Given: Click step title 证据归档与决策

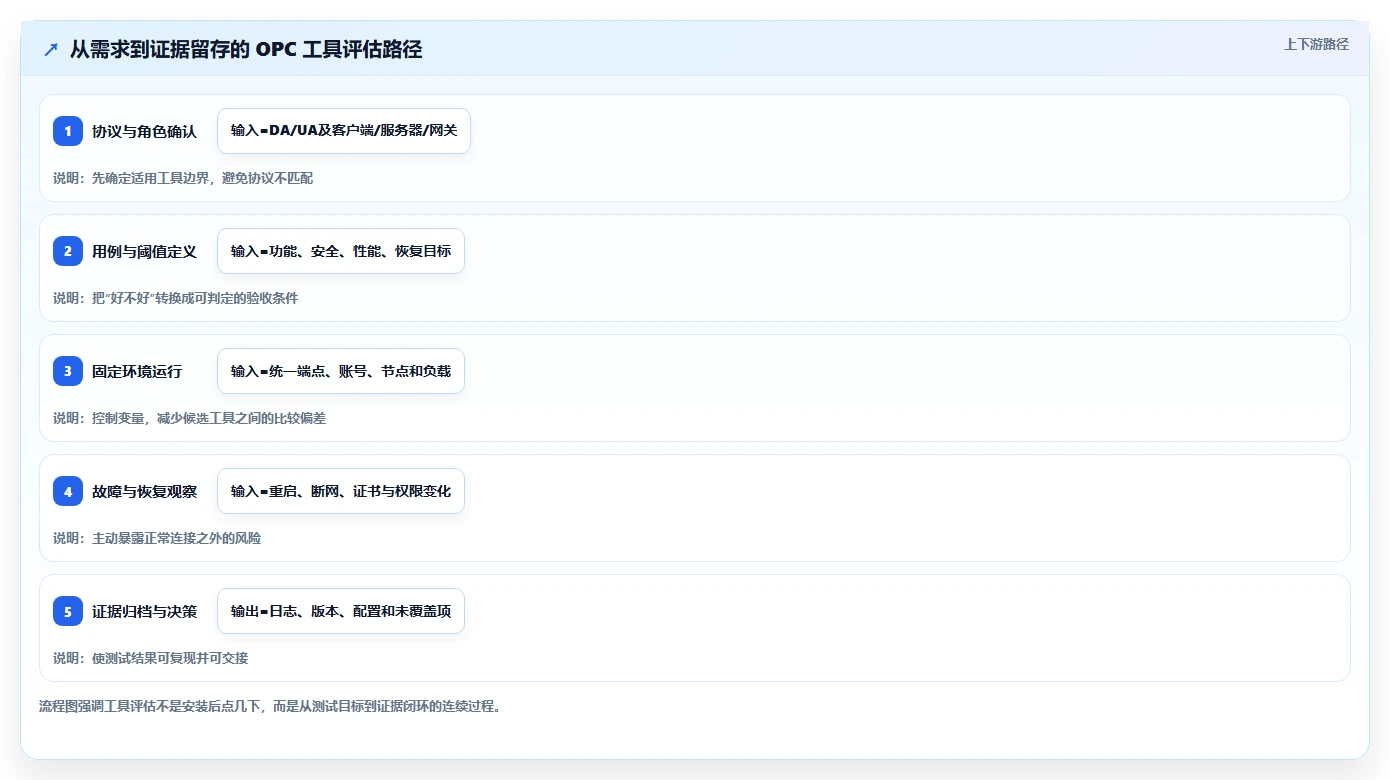Looking at the screenshot, I should (145, 611).
